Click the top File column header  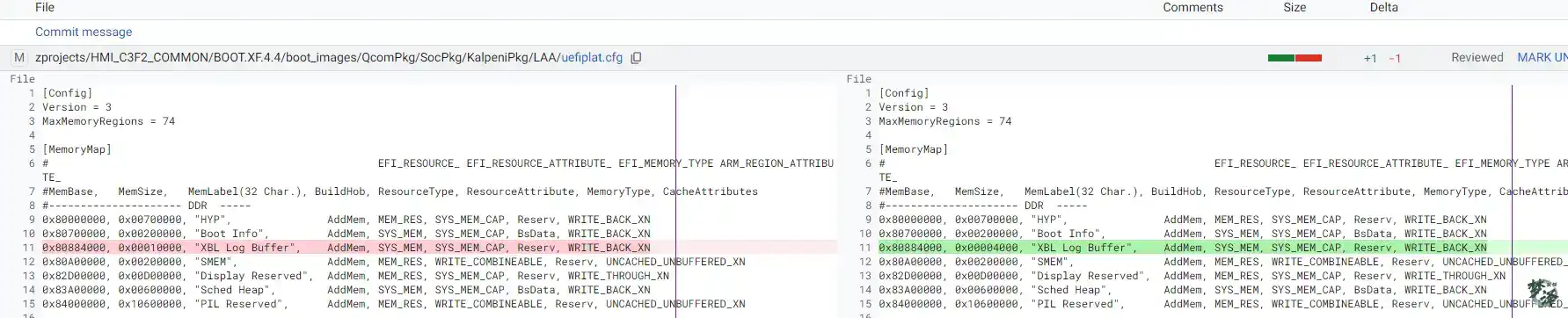tap(45, 7)
